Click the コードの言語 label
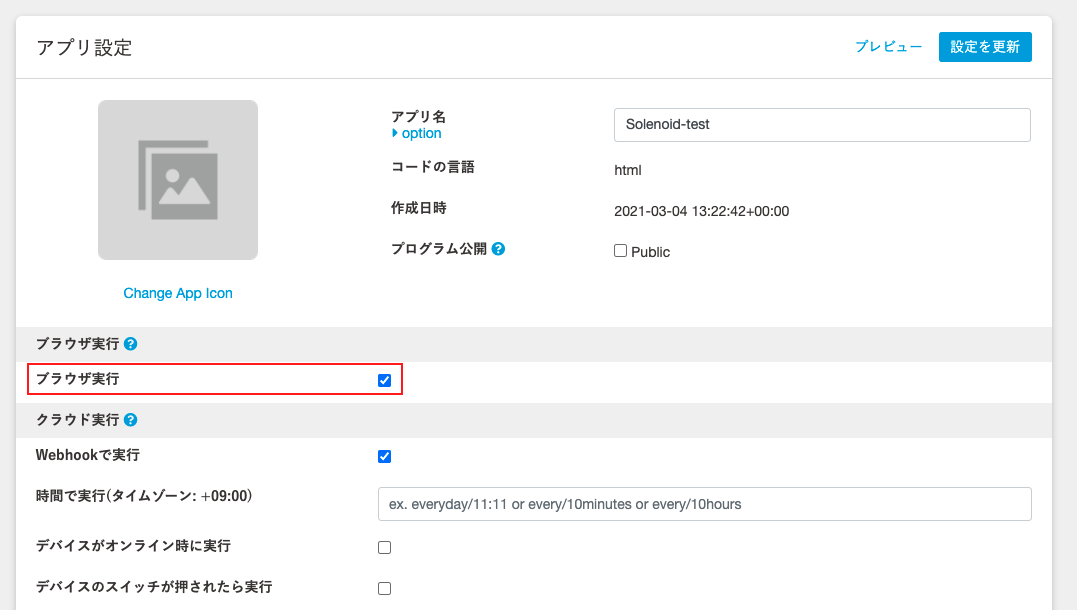 click(433, 167)
